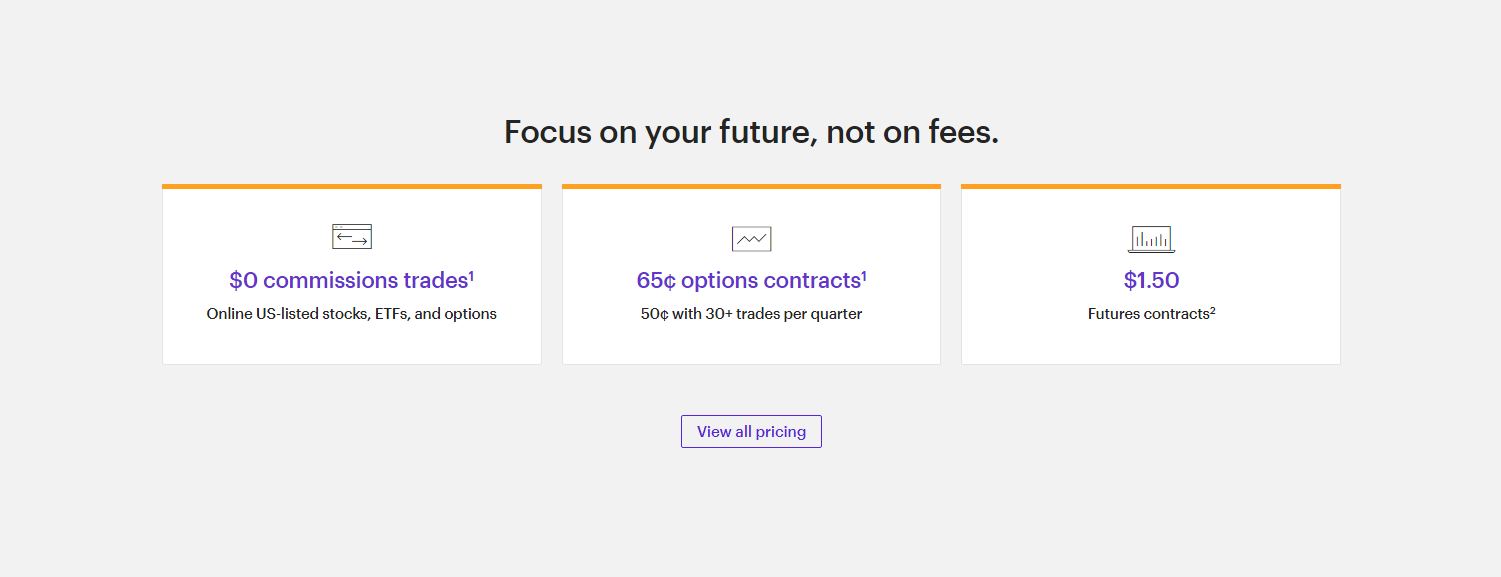Click "Online US-listed stocks, ETFs, and options" text

point(351,314)
